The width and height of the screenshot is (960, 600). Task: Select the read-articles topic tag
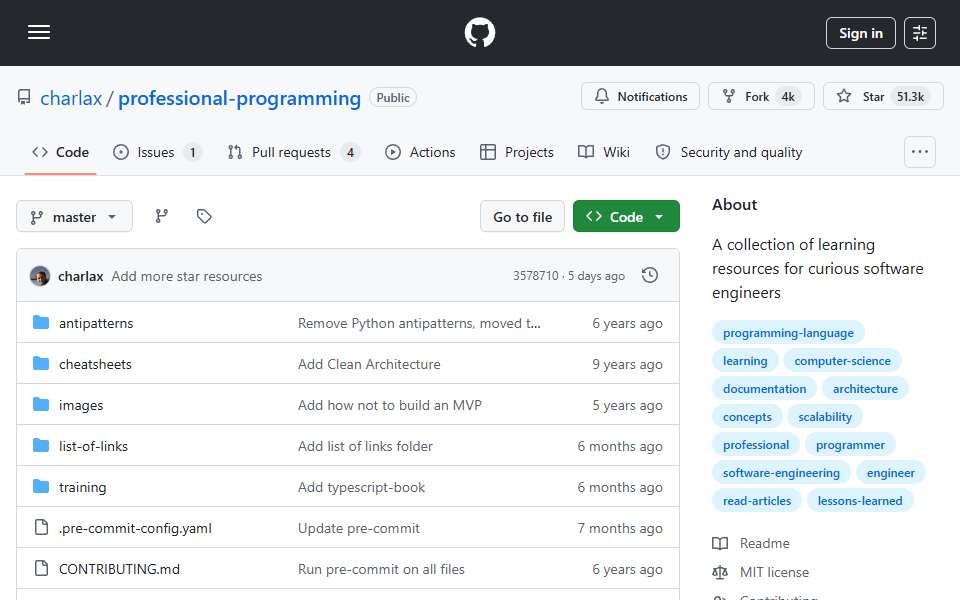[757, 501]
